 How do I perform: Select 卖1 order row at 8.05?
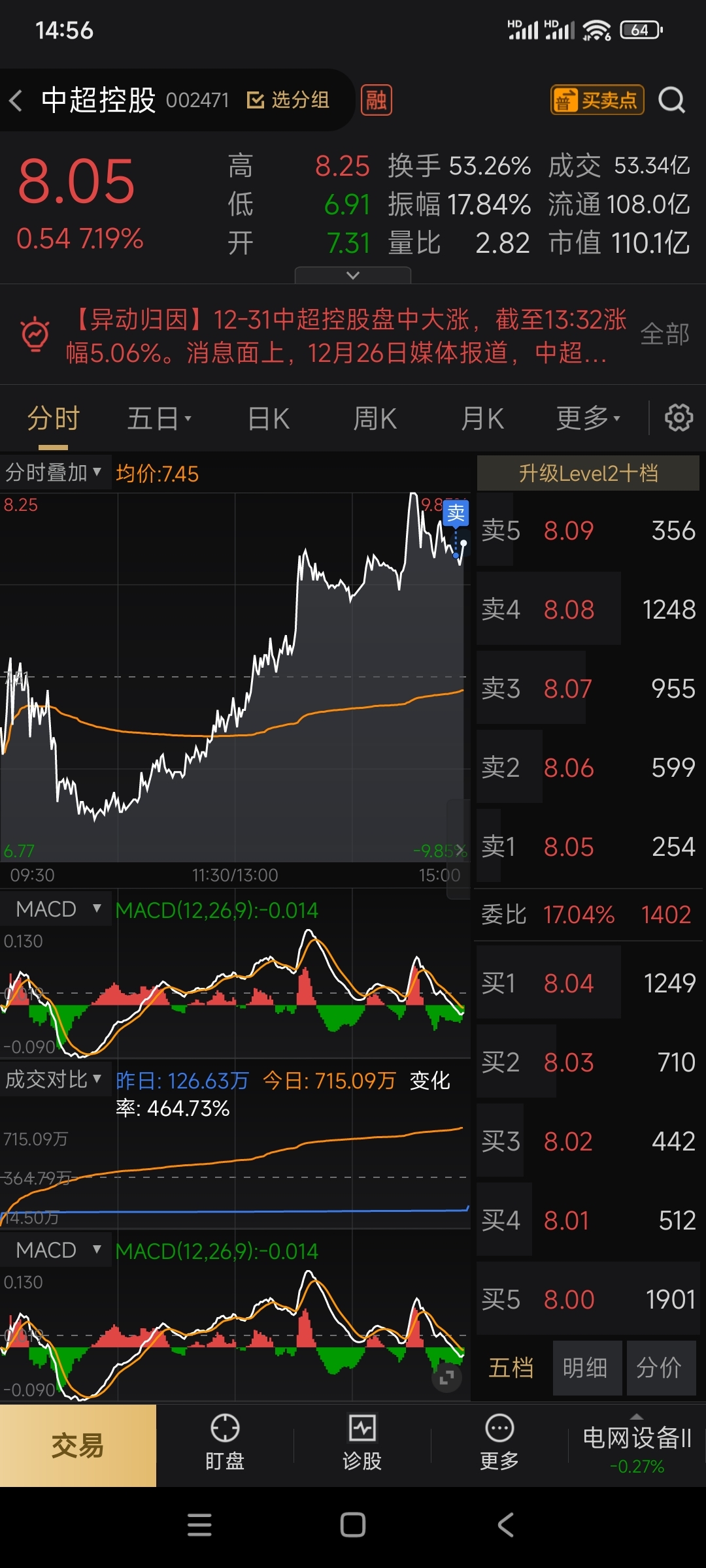588,847
